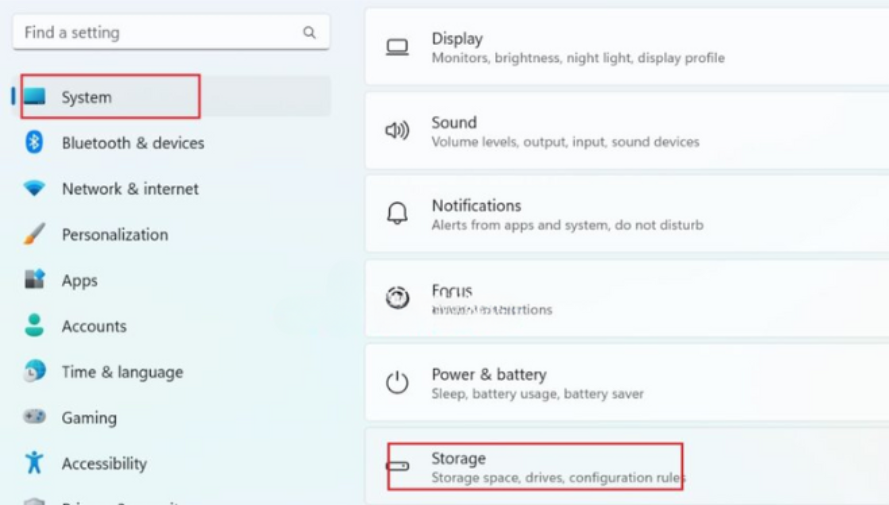Click the search magnifier icon
Image resolution: width=889 pixels, height=505 pixels.
pyautogui.click(x=309, y=32)
